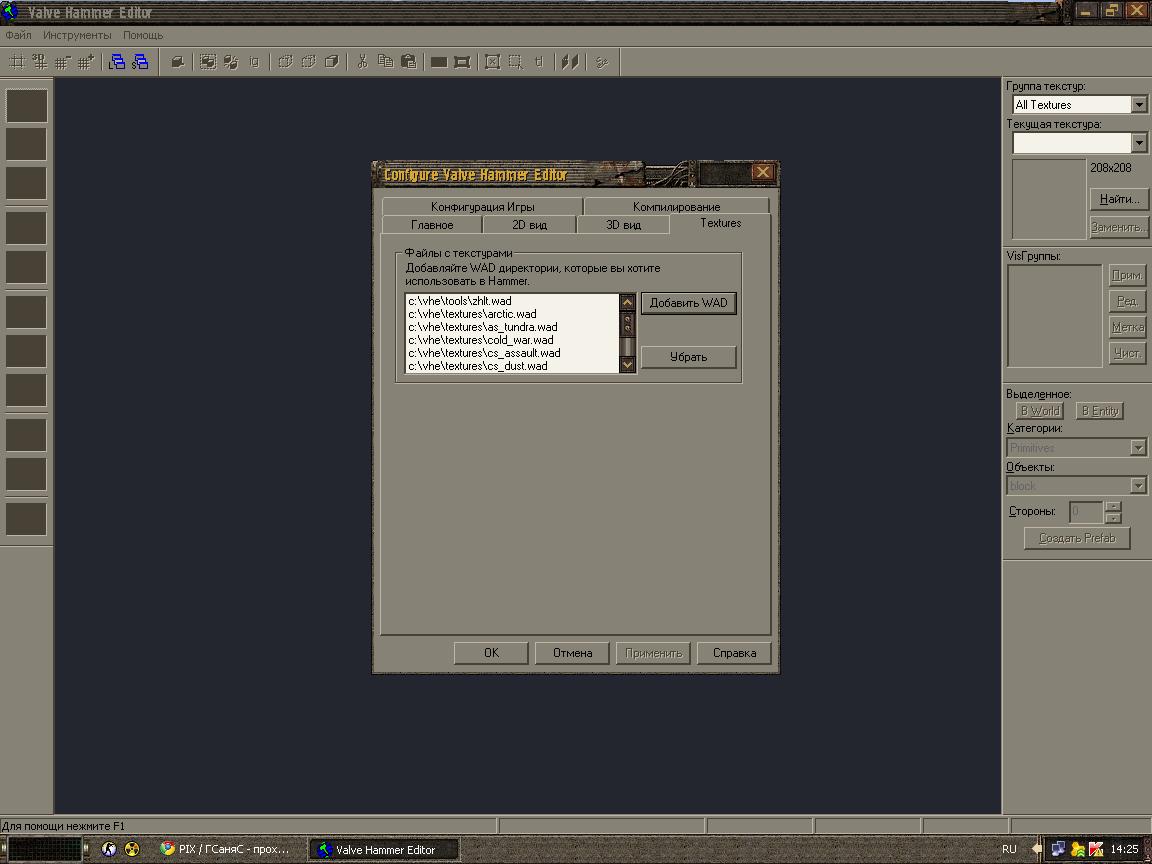The width and height of the screenshot is (1152, 864).
Task: Expand the Primitives category dropdown
Action: pyautogui.click(x=1138, y=448)
